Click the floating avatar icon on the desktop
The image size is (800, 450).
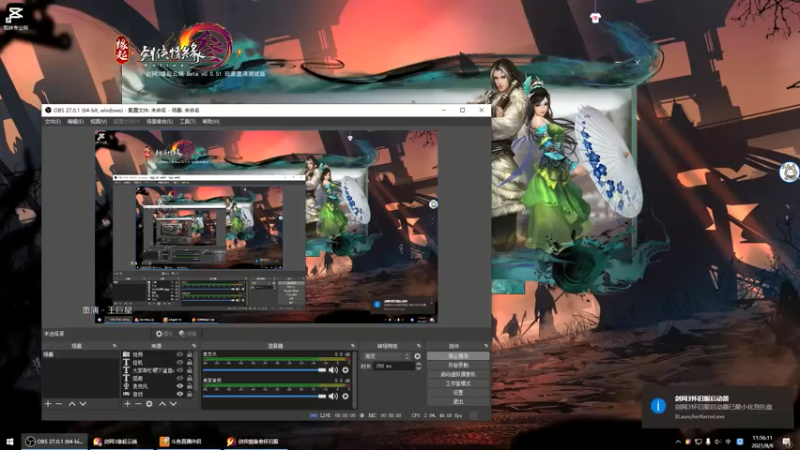pos(790,172)
